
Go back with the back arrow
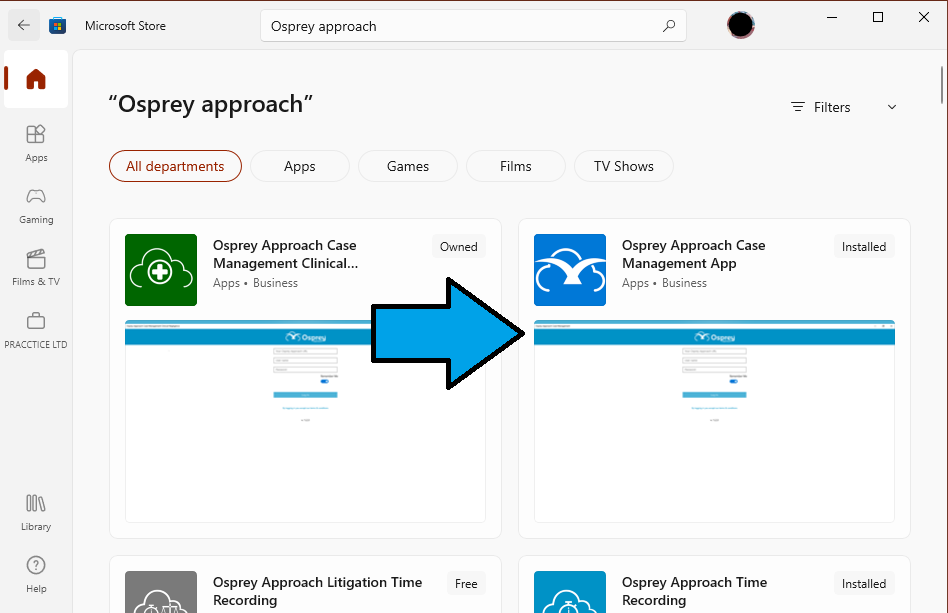coord(24,25)
